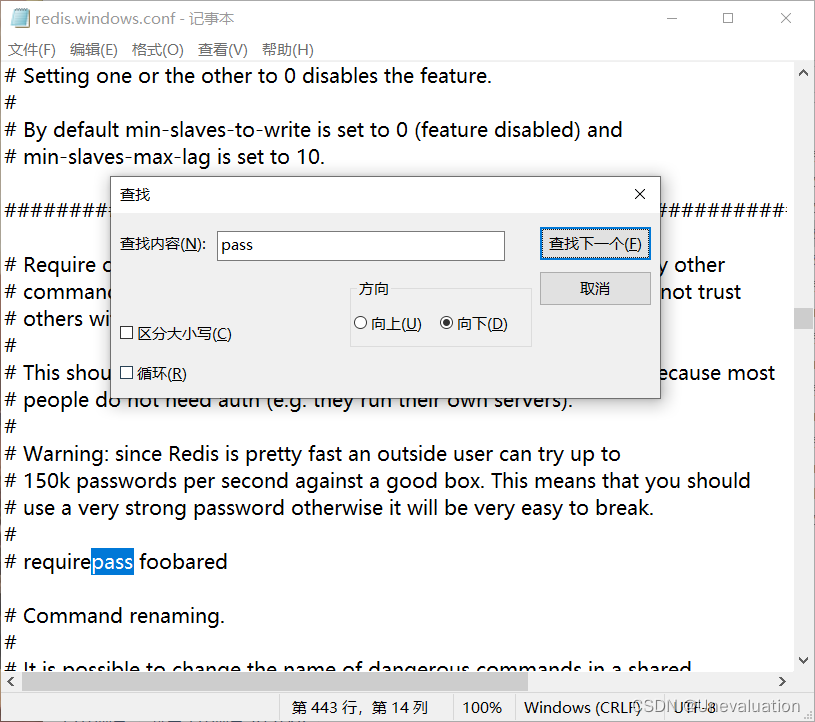The image size is (815, 722).
Task: Click the vertical scrollbar down arrow
Action: tap(803, 661)
